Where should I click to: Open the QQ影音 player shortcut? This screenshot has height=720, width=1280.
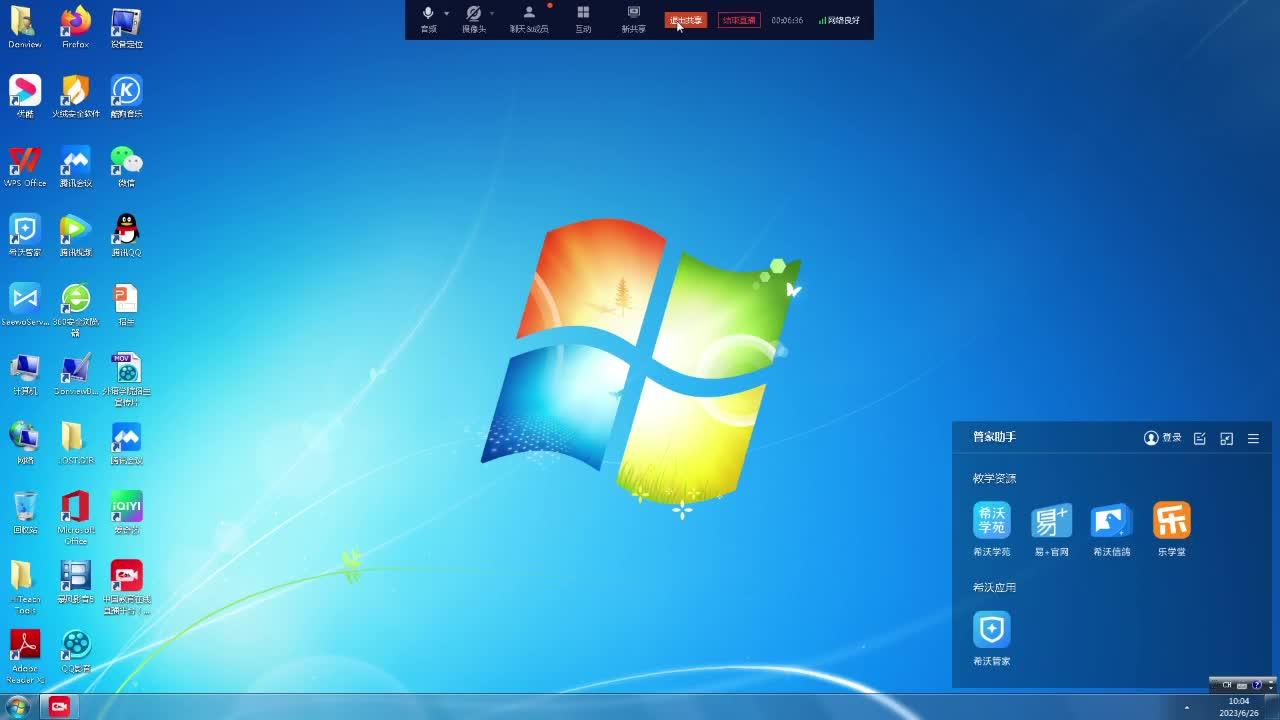[75, 651]
